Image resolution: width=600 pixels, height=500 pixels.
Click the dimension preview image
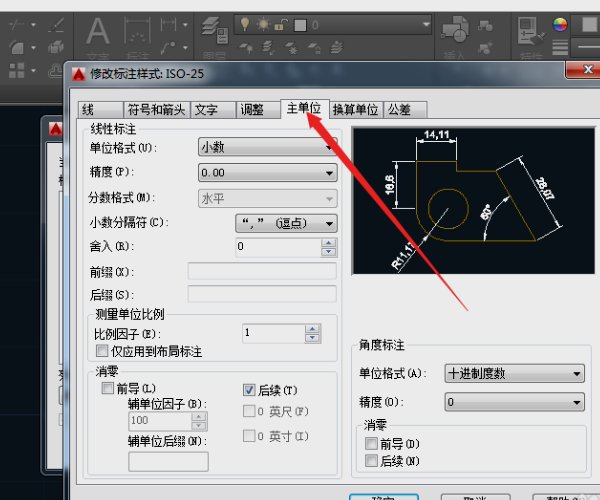point(474,201)
